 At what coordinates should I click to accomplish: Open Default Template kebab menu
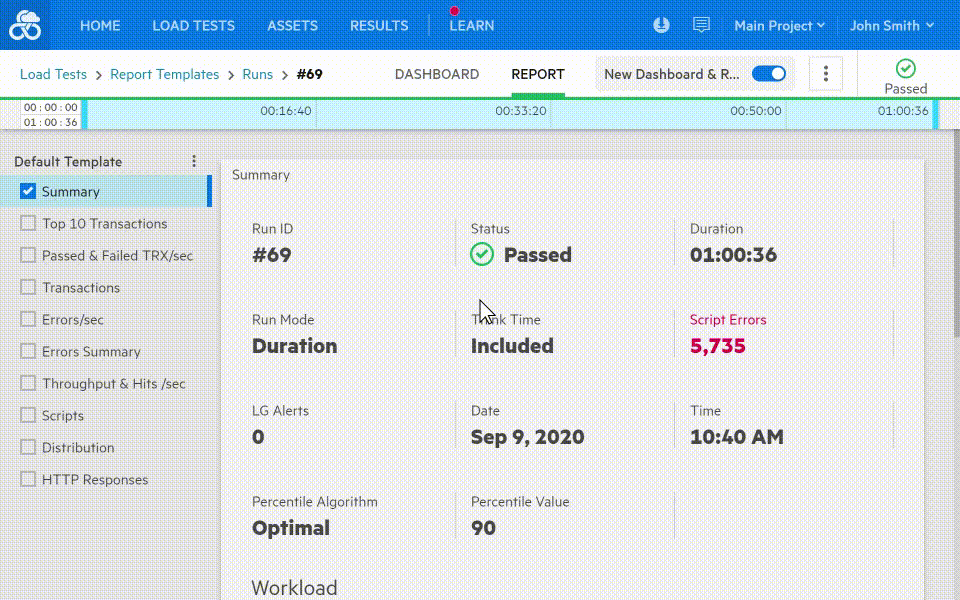[x=194, y=161]
